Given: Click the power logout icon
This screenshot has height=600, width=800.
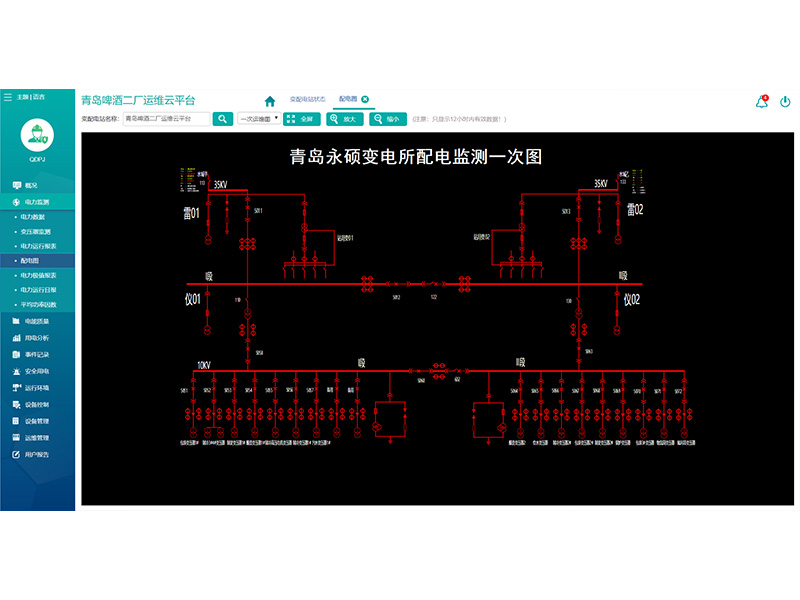Looking at the screenshot, I should point(785,101).
